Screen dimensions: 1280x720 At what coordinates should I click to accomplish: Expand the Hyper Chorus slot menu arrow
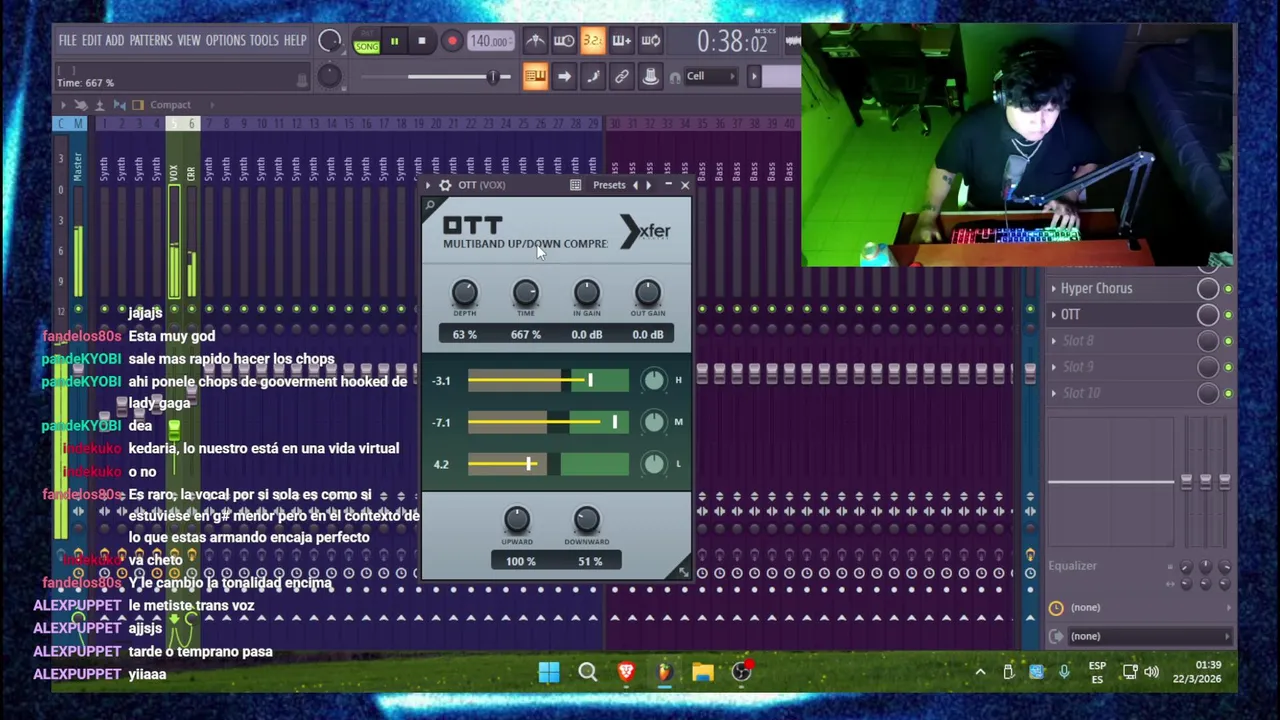(1053, 289)
